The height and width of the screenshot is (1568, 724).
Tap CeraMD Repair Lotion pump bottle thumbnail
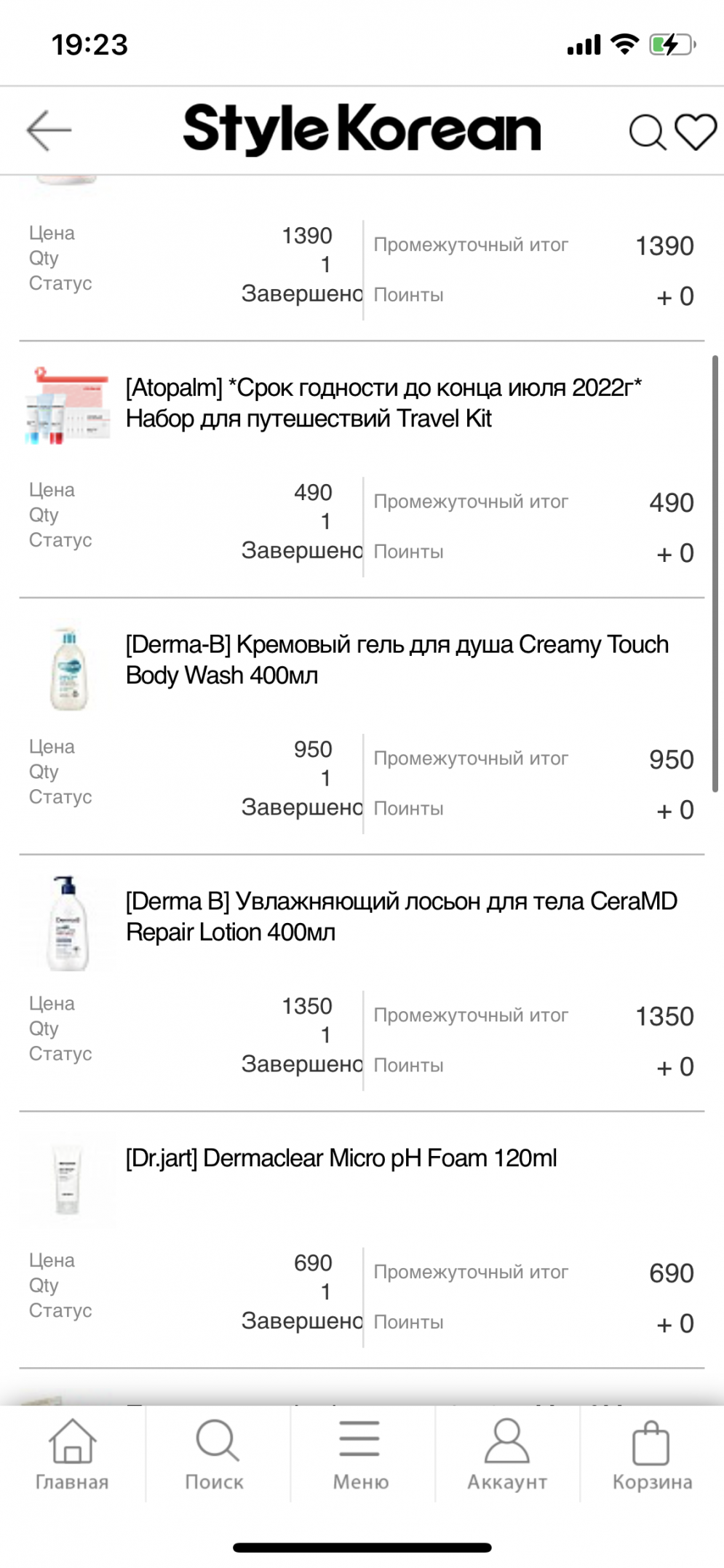click(x=68, y=924)
